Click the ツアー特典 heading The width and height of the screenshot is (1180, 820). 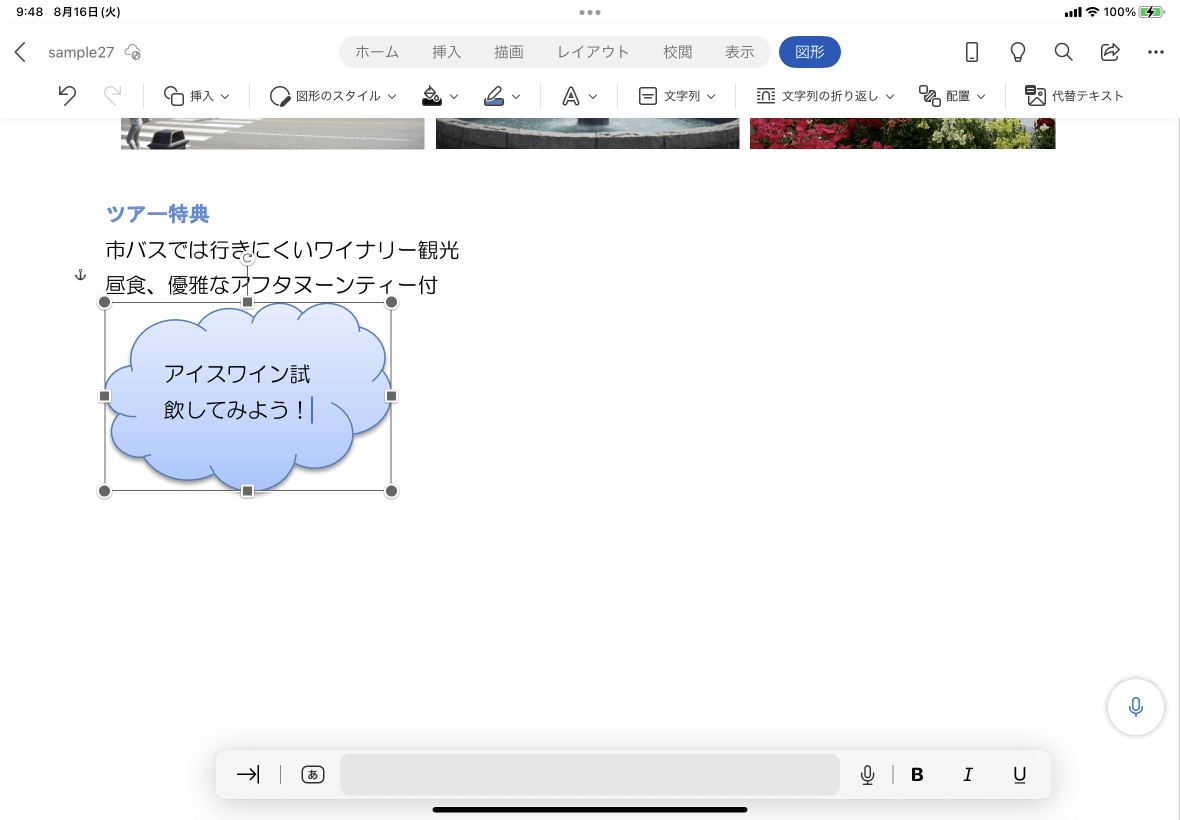point(157,214)
